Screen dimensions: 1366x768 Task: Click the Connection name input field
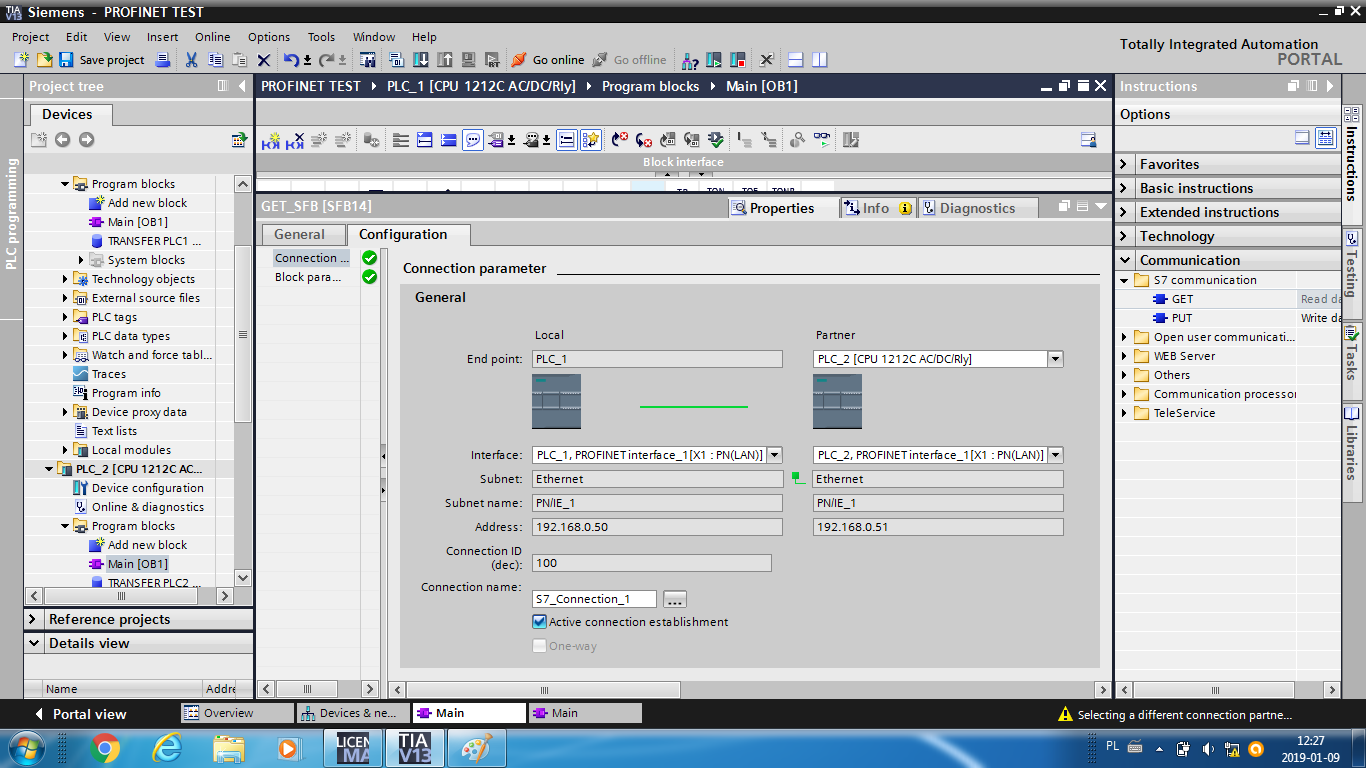[594, 599]
